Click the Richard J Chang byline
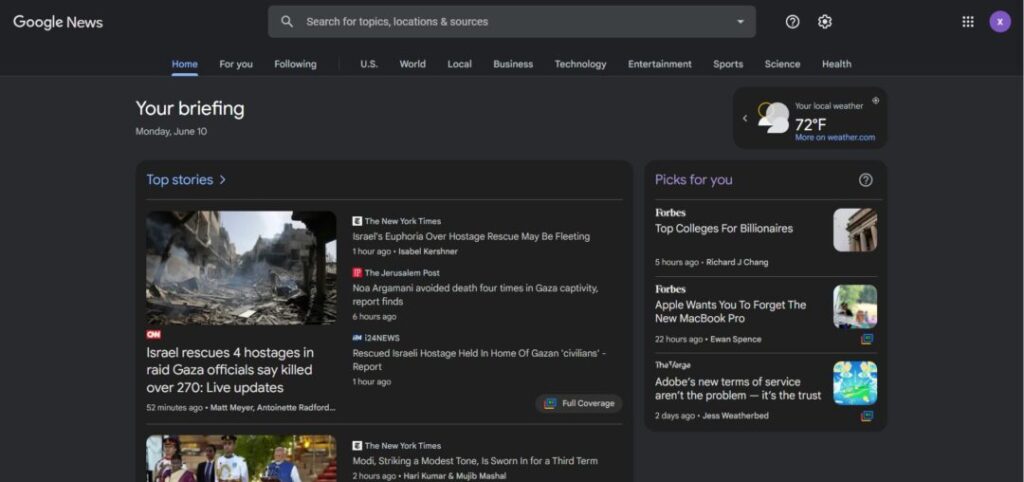1024x482 pixels. 737,263
